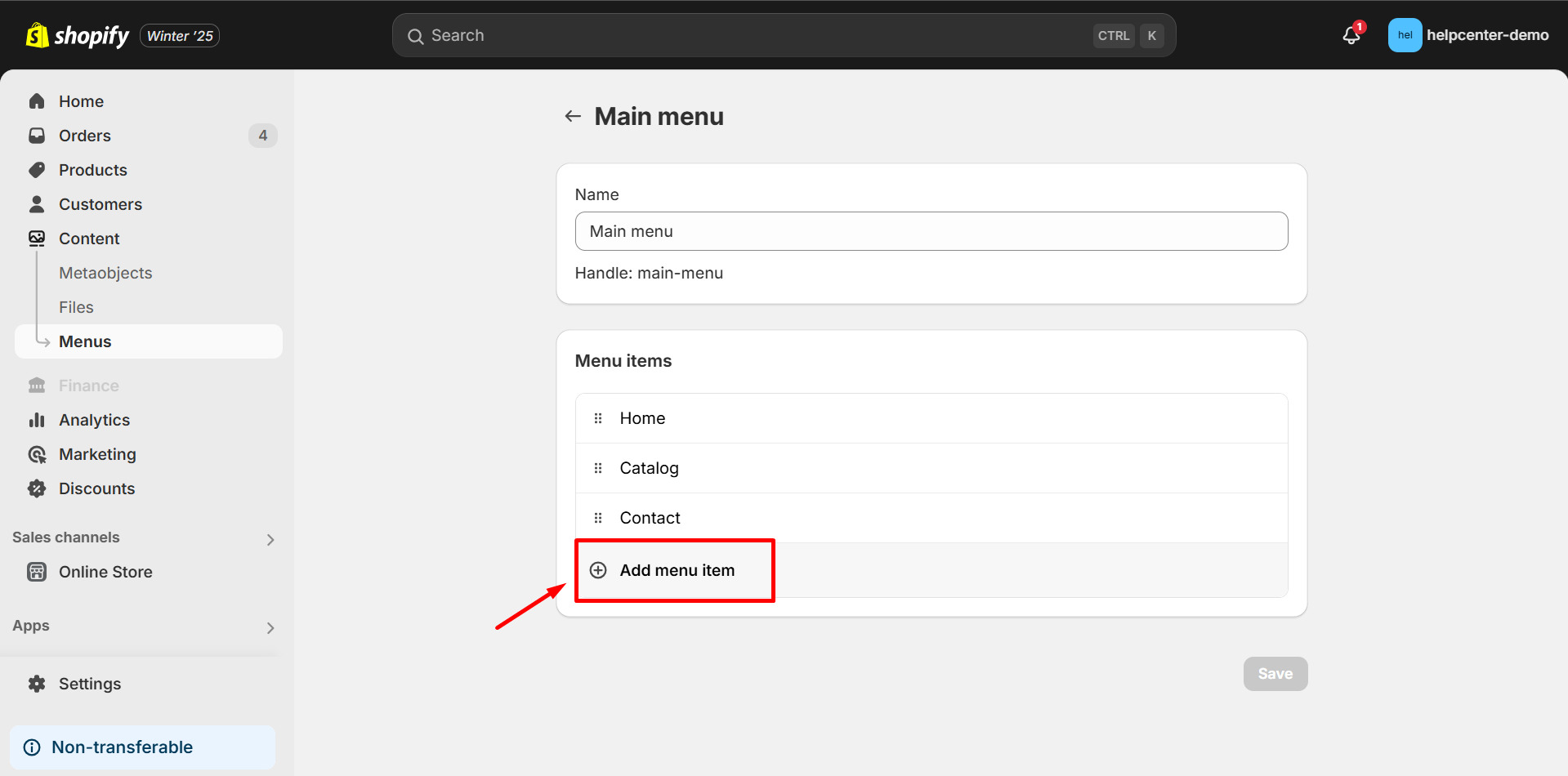Open the Menus page in Content

[x=84, y=341]
